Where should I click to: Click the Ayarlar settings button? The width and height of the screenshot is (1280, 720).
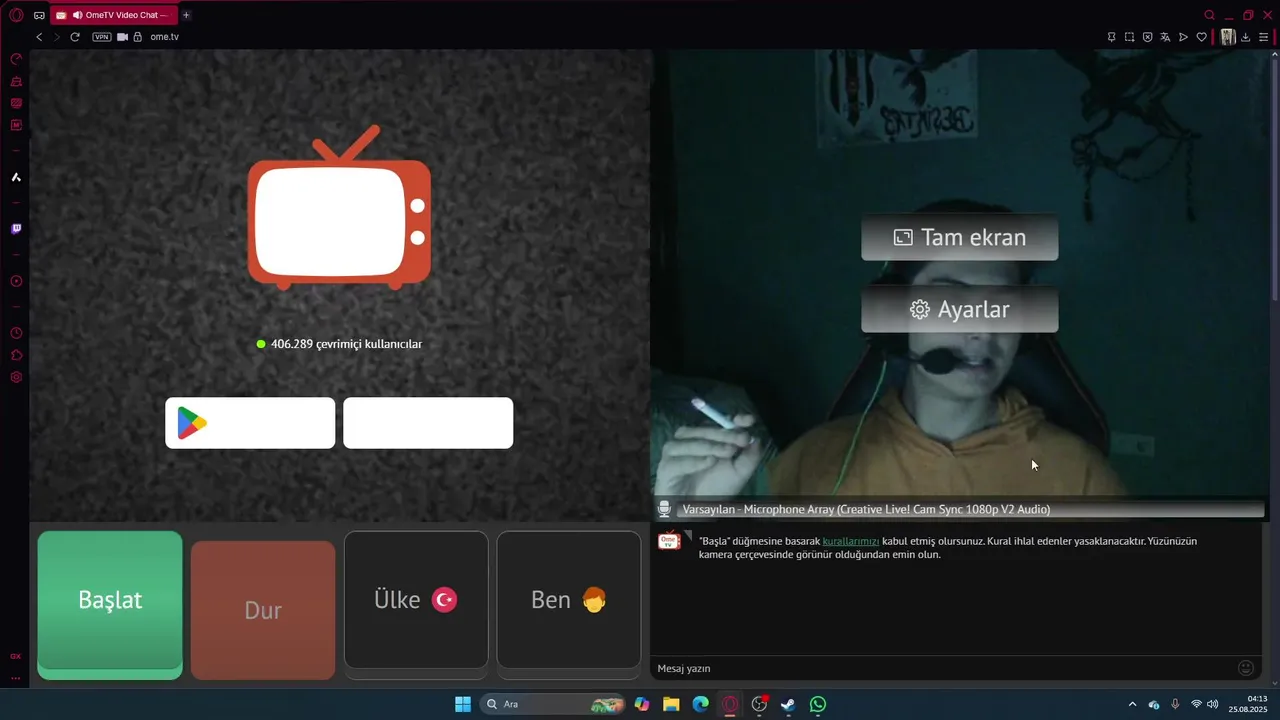[x=960, y=309]
